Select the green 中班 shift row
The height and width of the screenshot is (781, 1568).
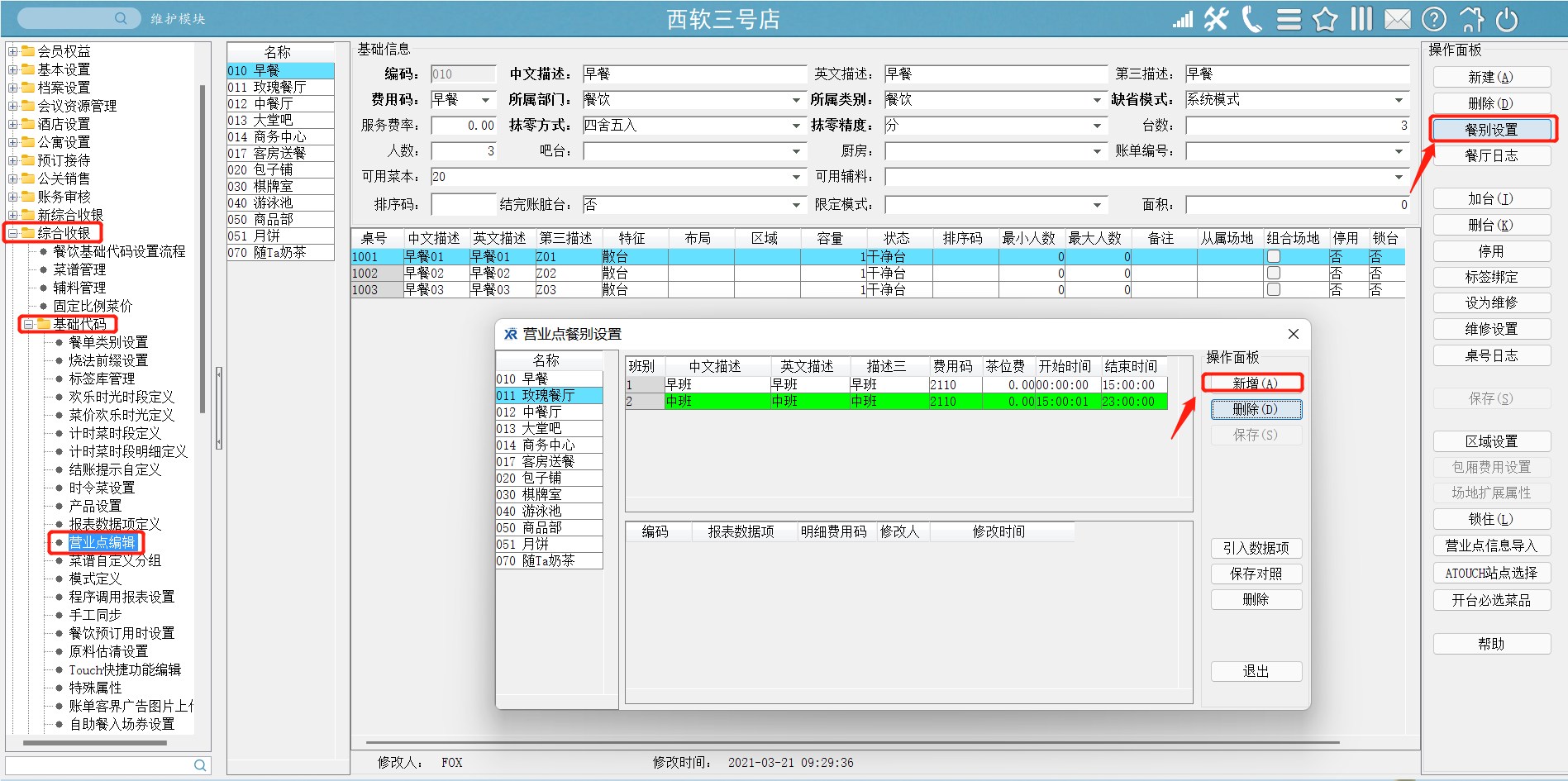896,401
